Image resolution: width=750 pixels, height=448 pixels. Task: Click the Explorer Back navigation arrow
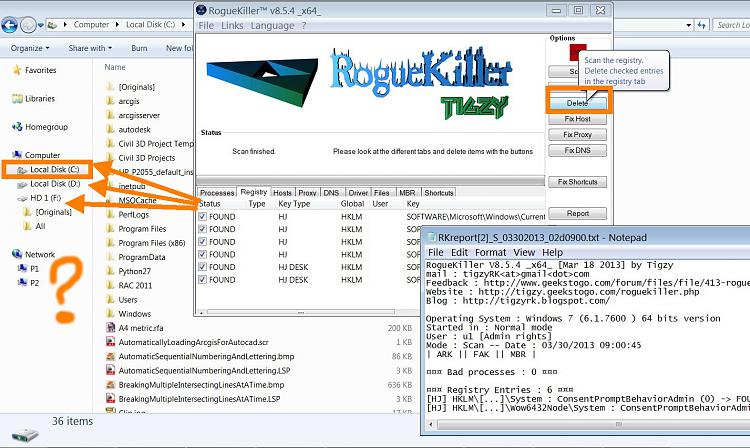click(x=9, y=25)
